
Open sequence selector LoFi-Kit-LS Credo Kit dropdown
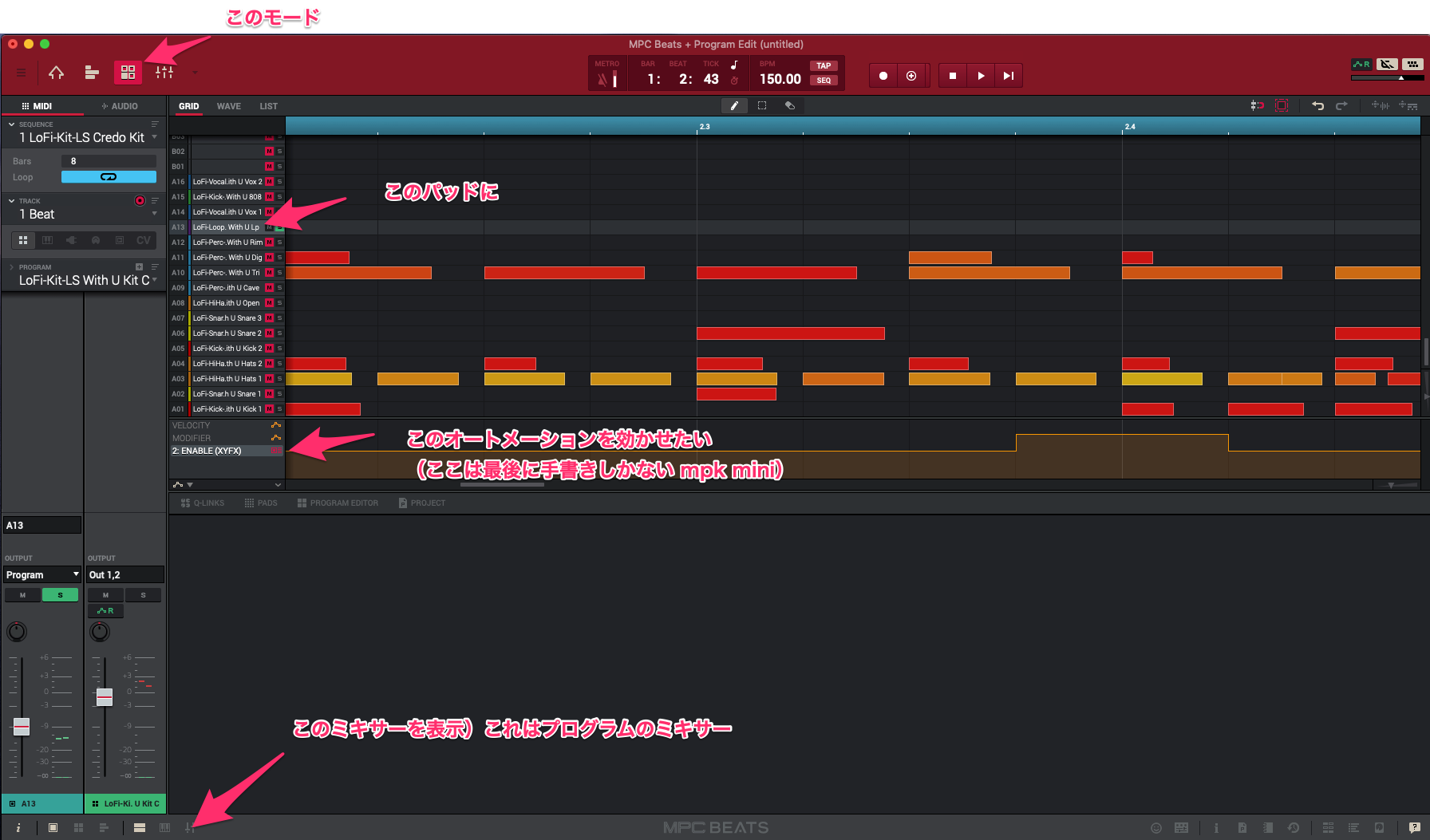pyautogui.click(x=154, y=137)
